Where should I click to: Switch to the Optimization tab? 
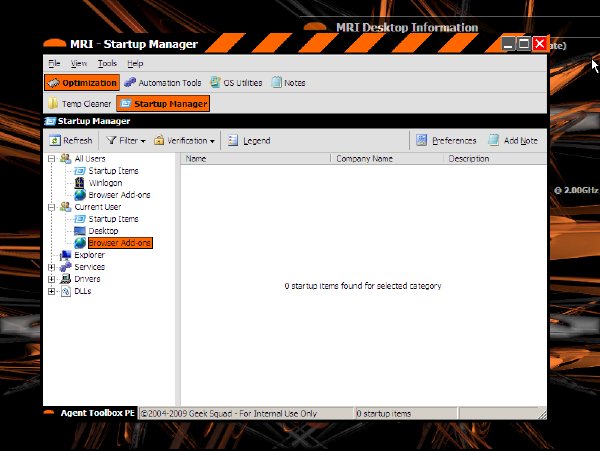82,83
